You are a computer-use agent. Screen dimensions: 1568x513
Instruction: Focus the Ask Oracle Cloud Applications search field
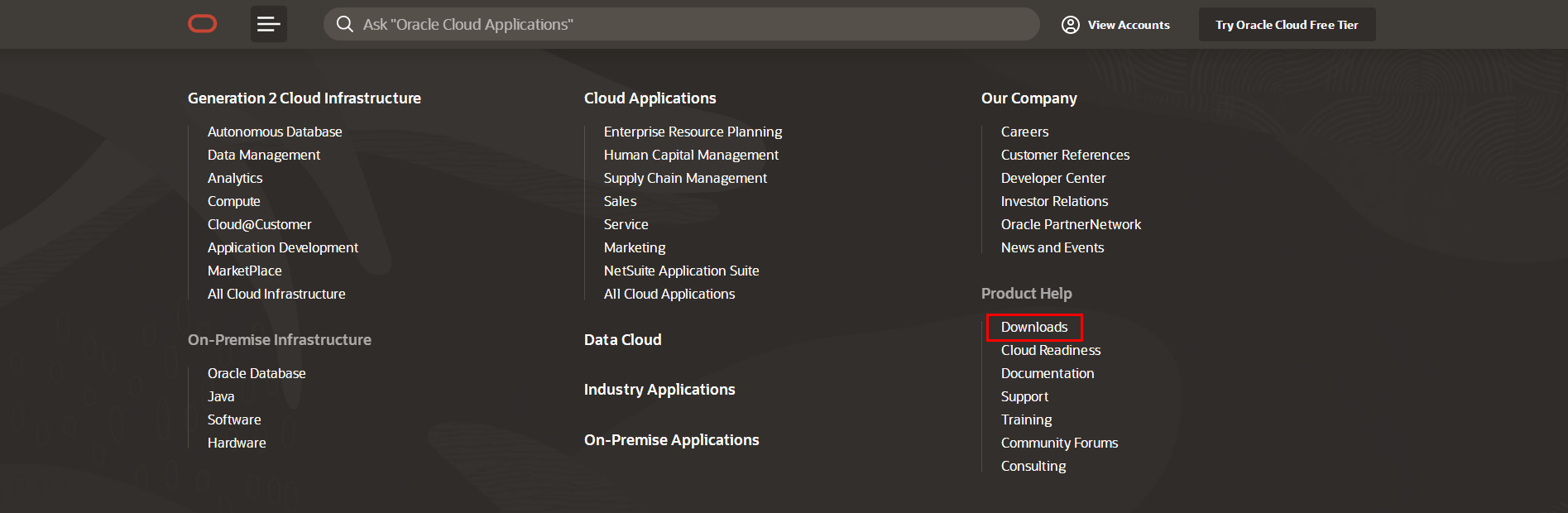pos(681,24)
